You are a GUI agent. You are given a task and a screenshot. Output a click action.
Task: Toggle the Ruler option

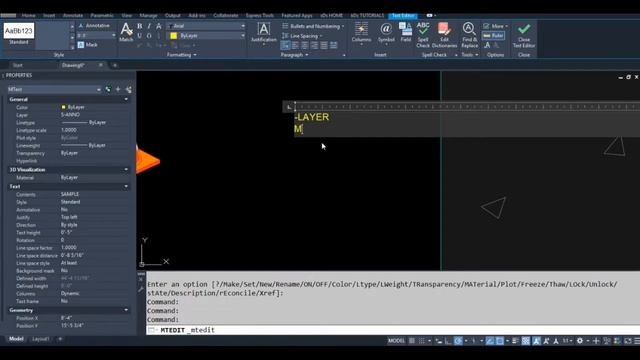coord(493,36)
